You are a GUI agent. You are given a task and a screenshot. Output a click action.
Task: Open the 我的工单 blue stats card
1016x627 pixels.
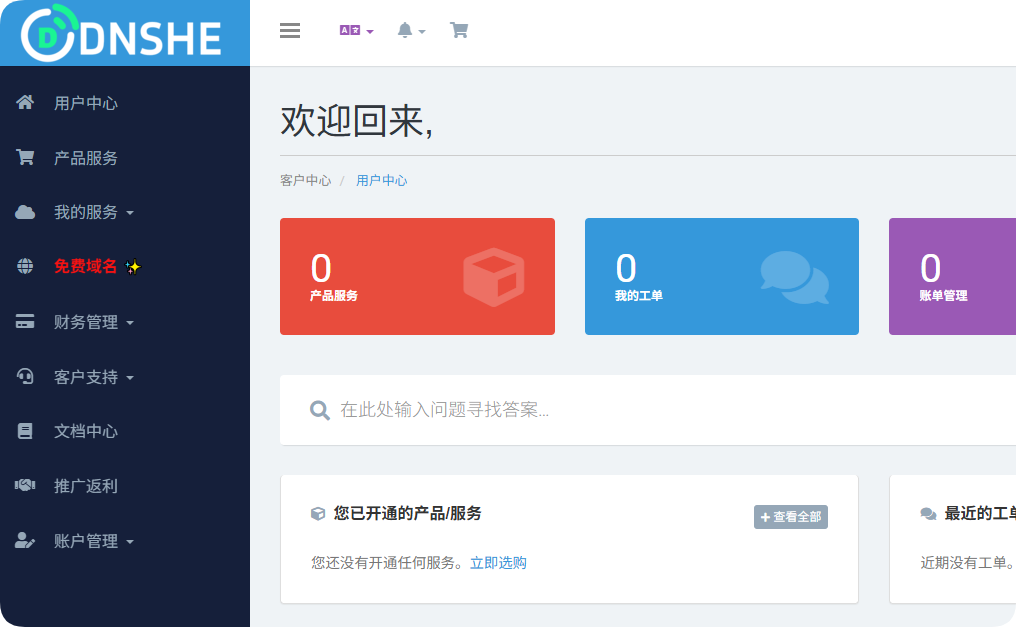[x=722, y=276]
